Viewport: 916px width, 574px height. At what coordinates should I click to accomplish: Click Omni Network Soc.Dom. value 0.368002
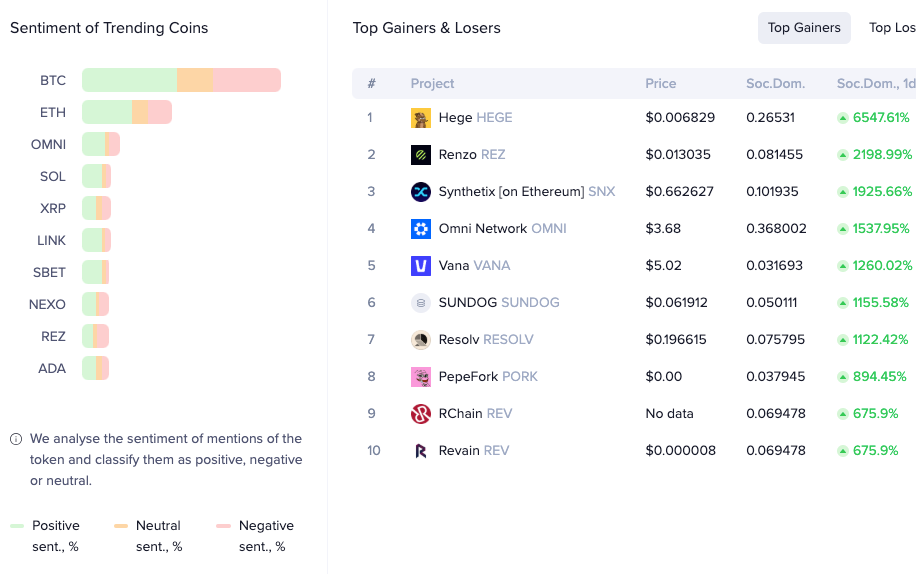[x=776, y=229]
